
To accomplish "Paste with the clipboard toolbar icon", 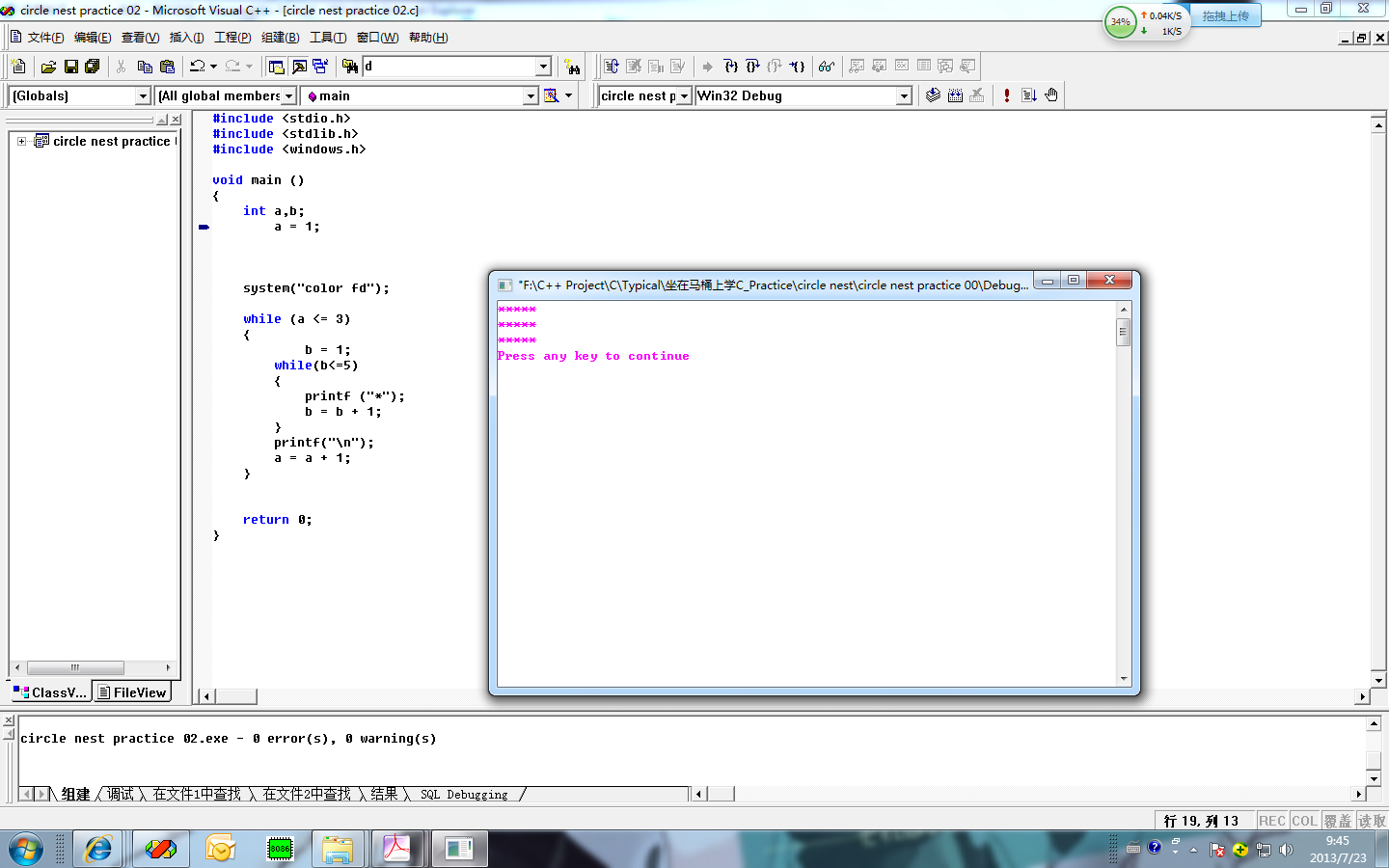I will [x=168, y=67].
